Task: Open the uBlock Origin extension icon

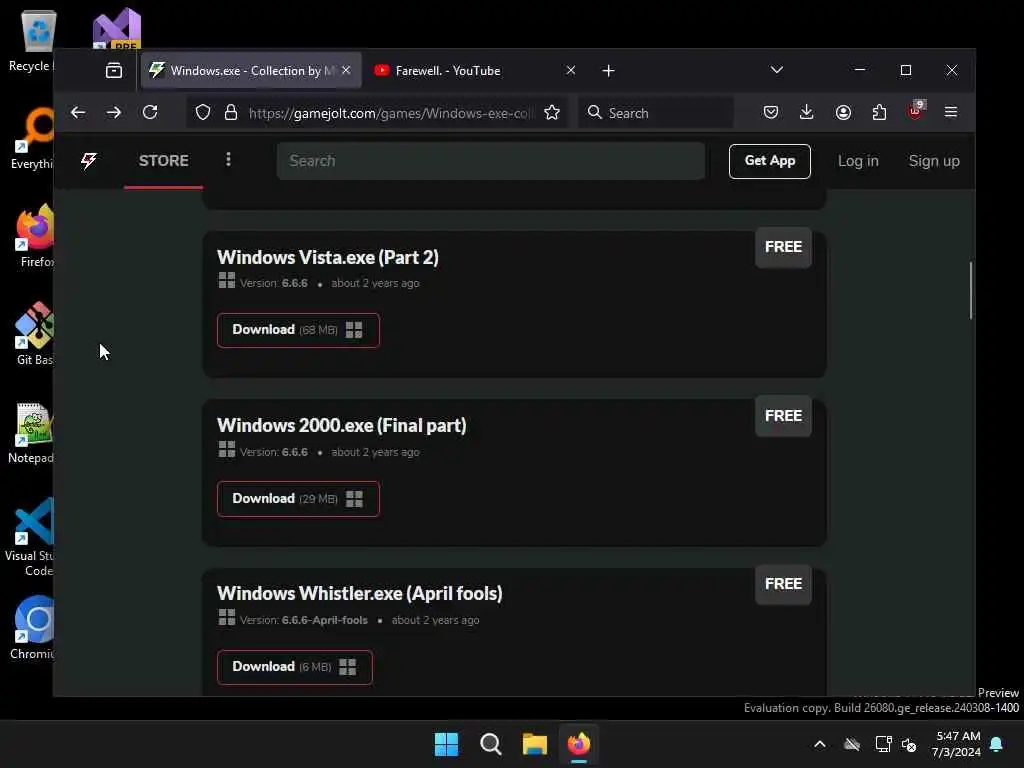Action: [x=916, y=111]
